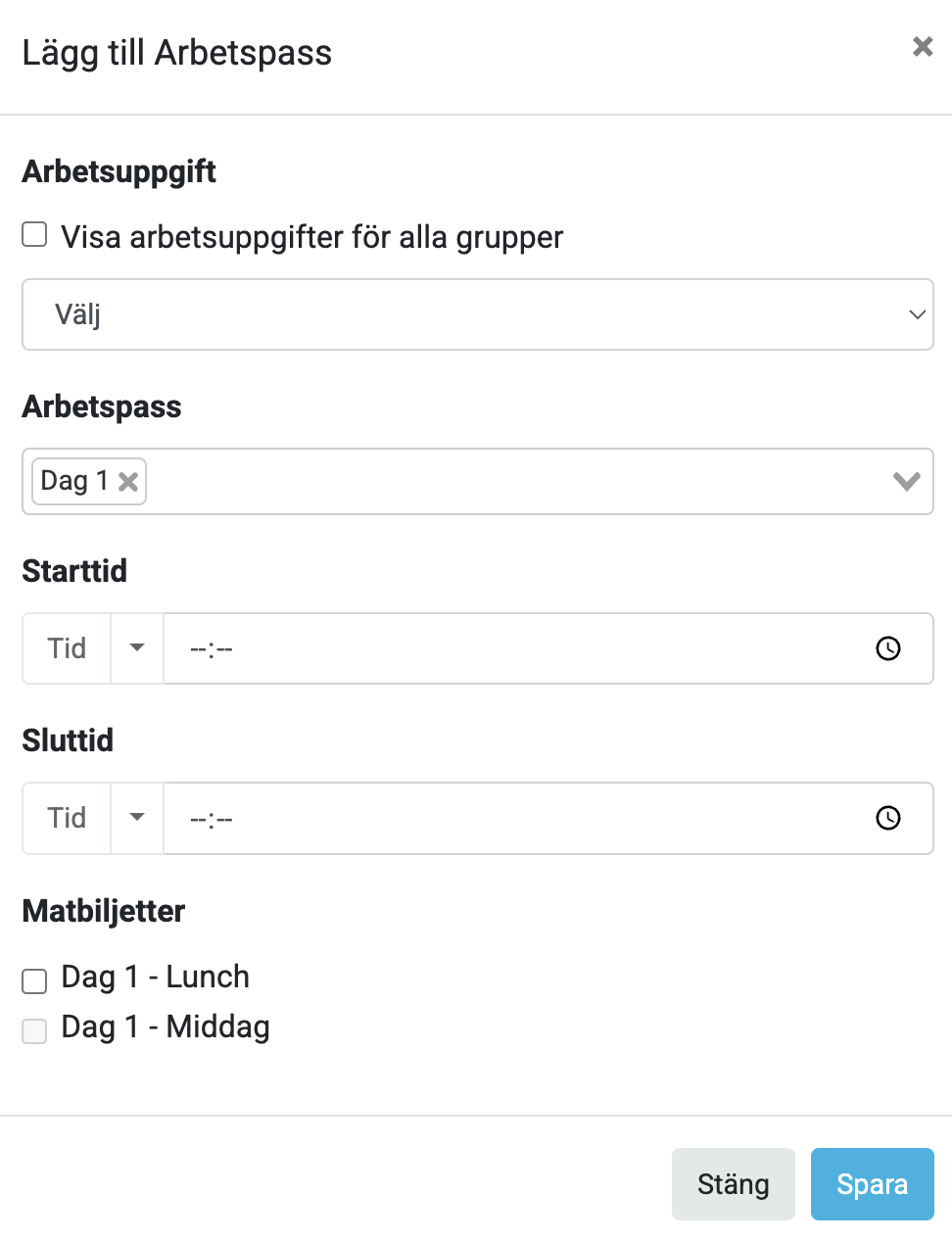The image size is (952, 1242).
Task: Click the Arbetspass chevron arrow
Action: tap(906, 481)
